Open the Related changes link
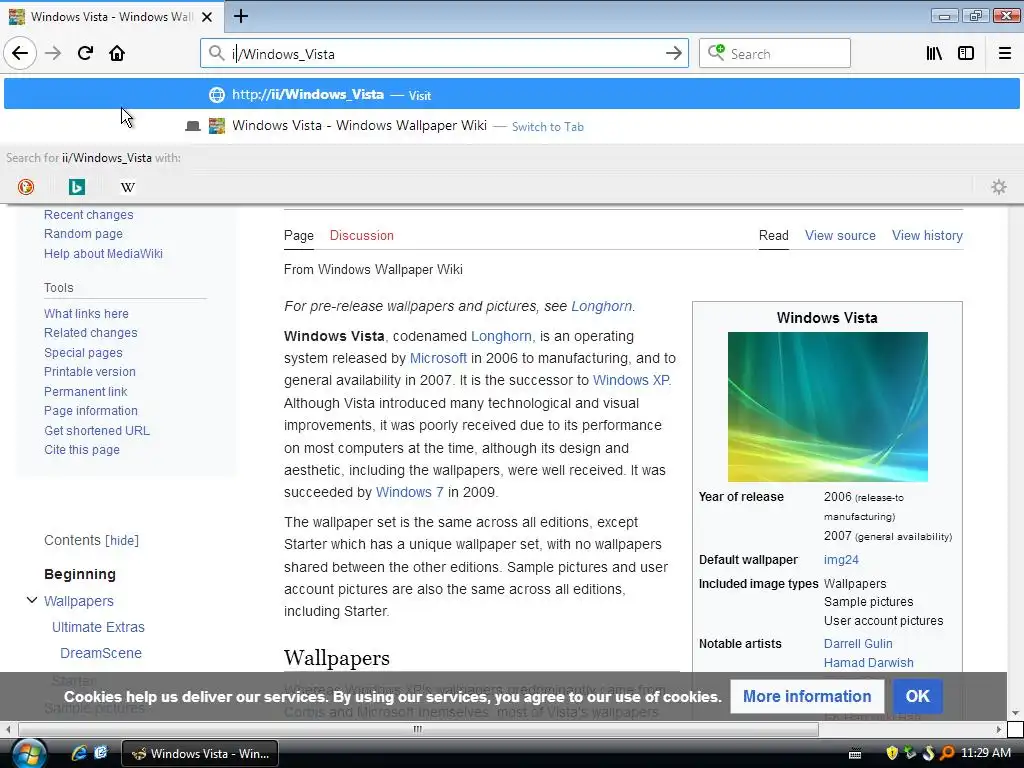 pos(91,333)
